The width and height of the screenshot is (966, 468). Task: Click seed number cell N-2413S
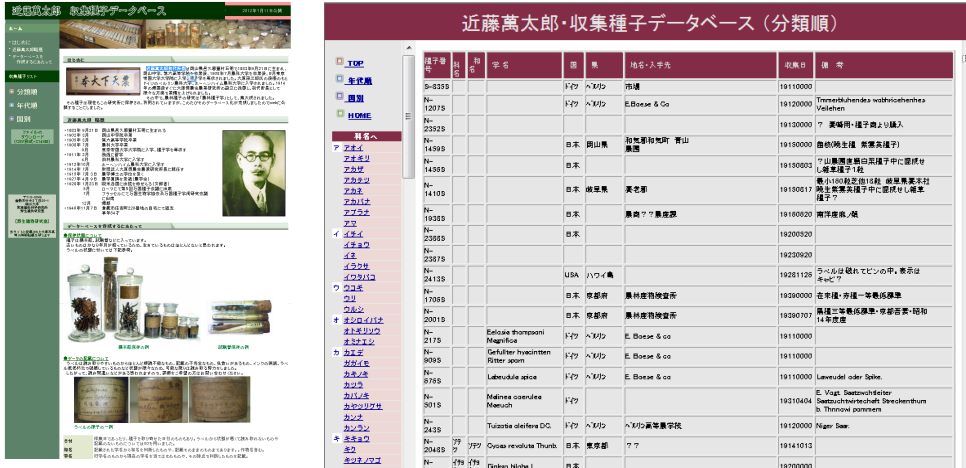click(x=437, y=275)
